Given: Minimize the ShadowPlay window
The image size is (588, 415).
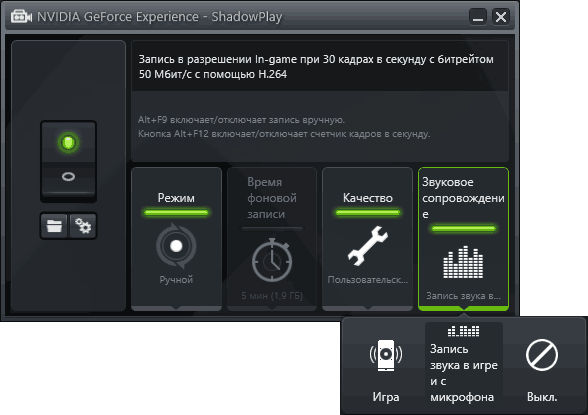Looking at the screenshot, I should (478, 17).
